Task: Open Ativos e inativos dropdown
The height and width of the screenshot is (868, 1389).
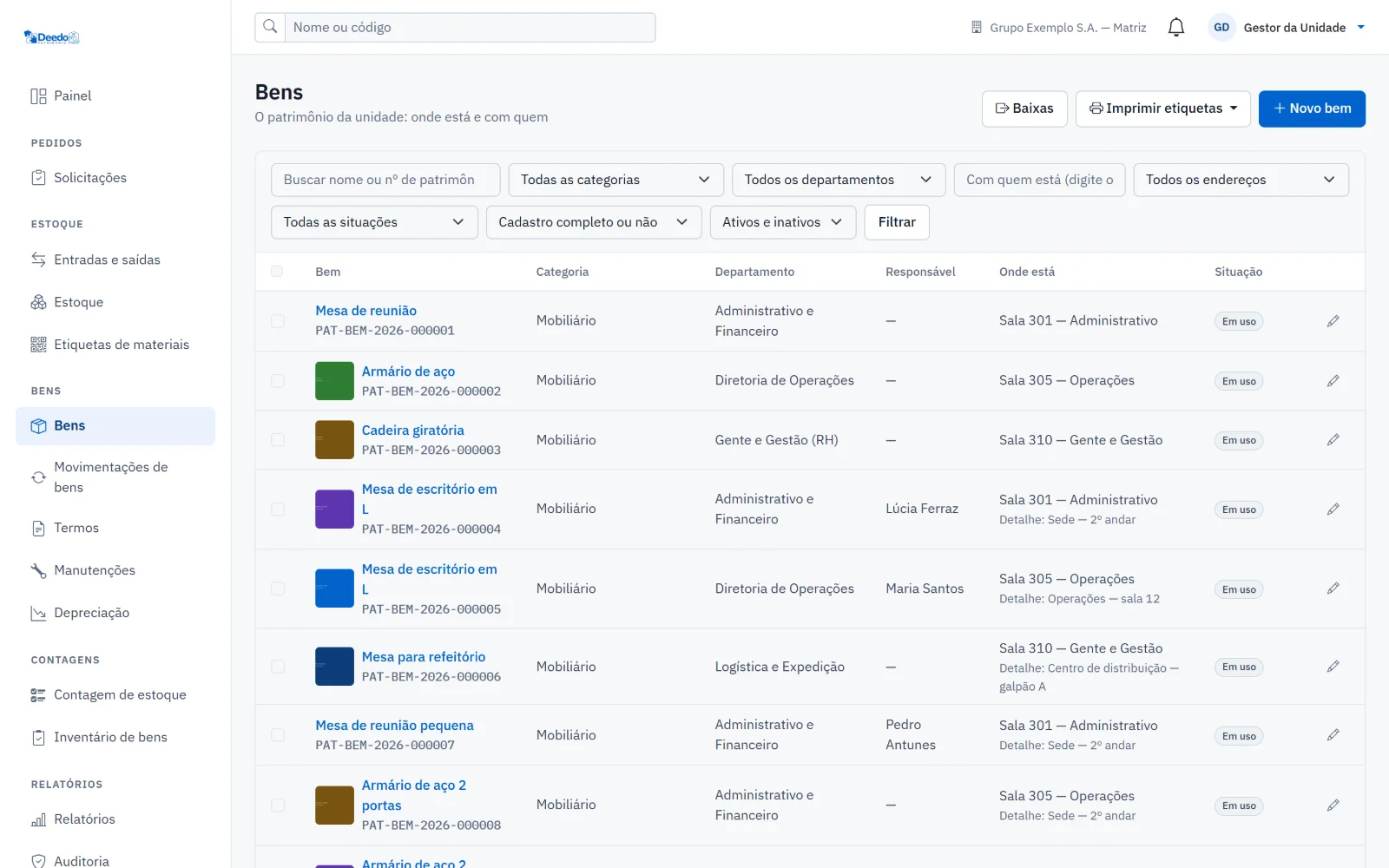Action: 783,222
